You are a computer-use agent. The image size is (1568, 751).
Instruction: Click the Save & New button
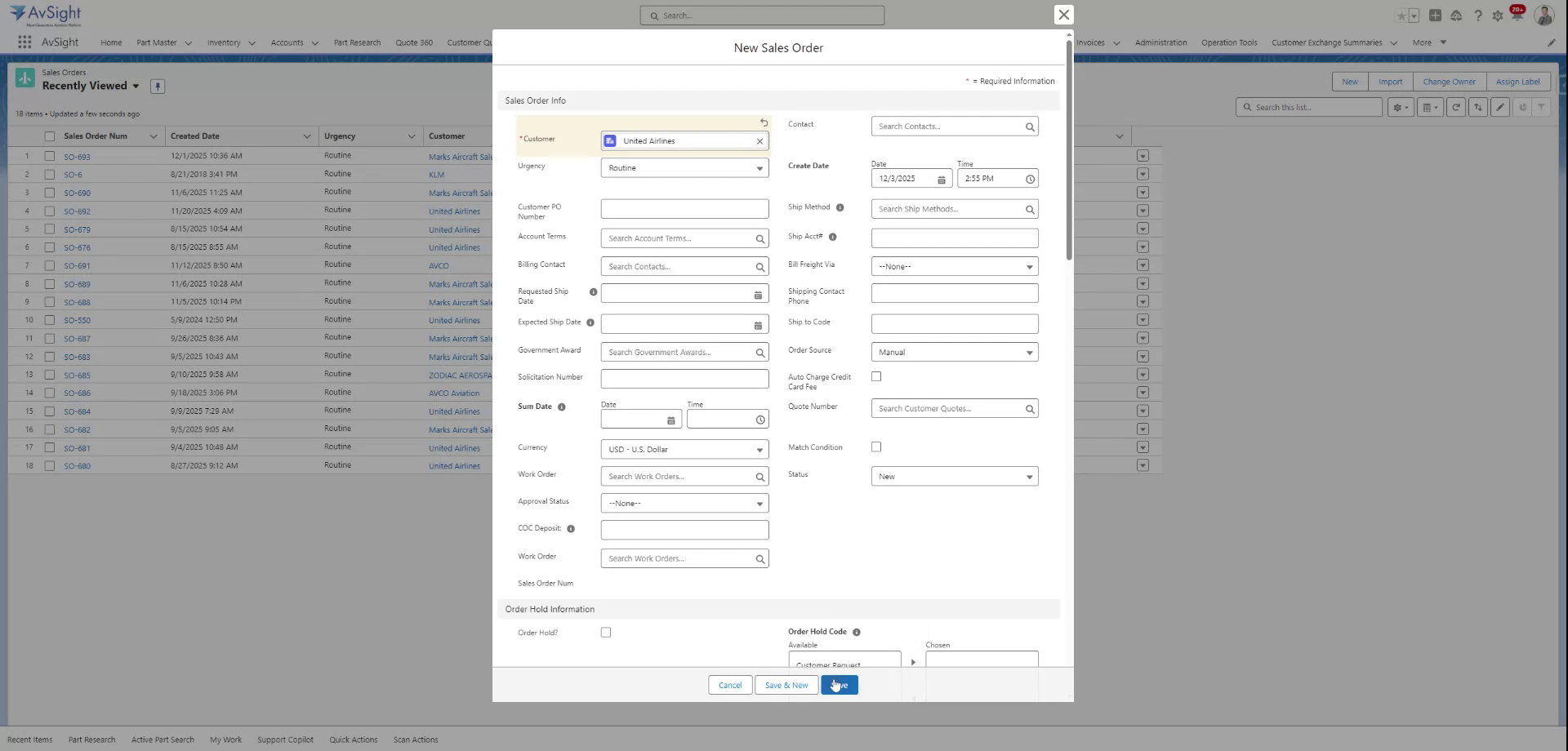785,685
